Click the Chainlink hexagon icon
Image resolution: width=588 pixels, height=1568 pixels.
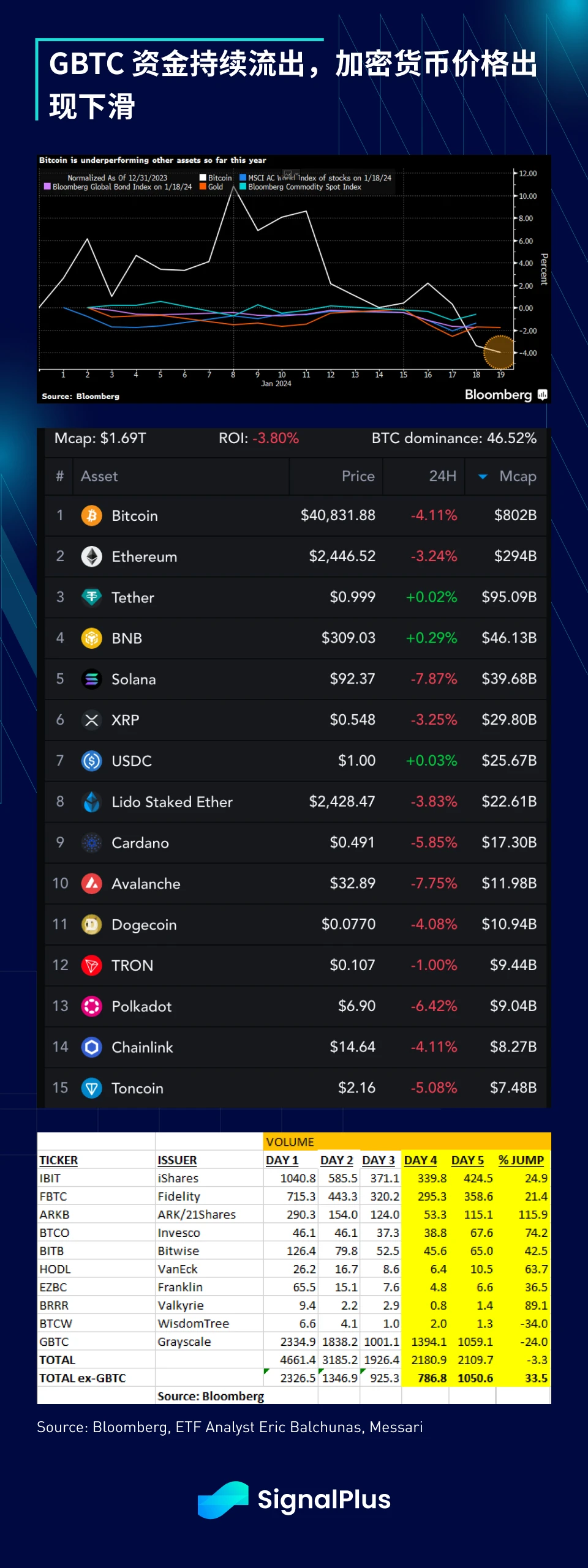point(92,1047)
